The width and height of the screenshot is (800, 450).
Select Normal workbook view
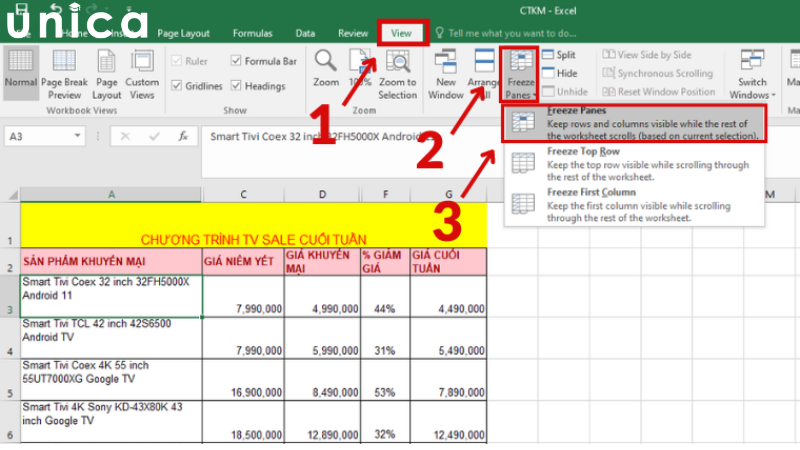[x=18, y=72]
